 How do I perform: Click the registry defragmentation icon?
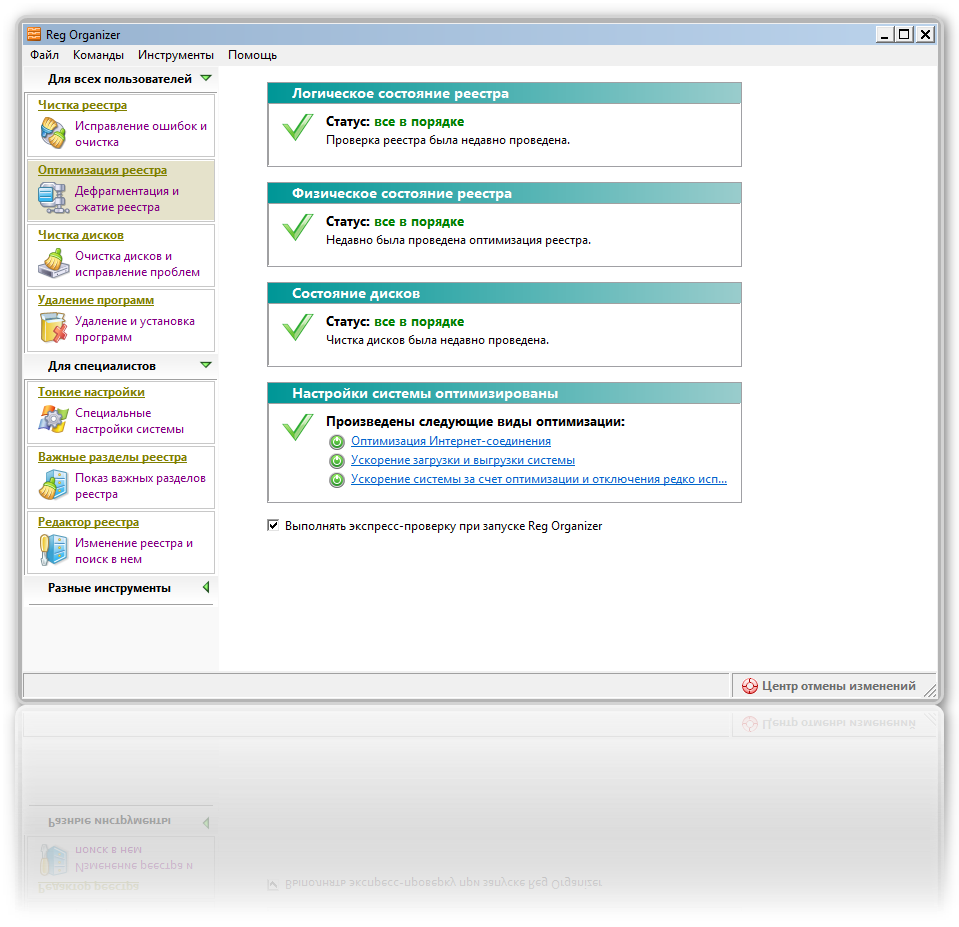pyautogui.click(x=53, y=198)
